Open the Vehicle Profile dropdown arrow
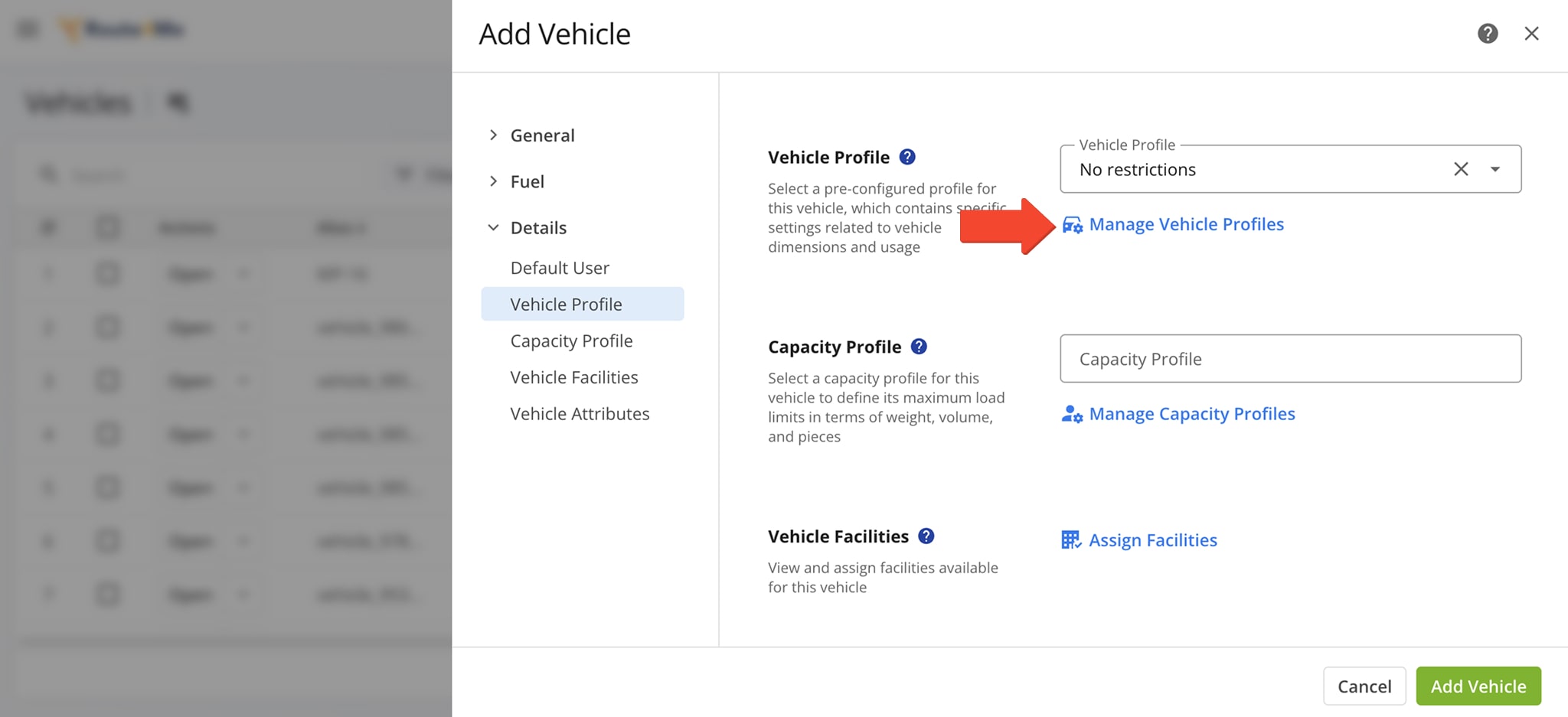Screen dimensions: 1568x717 [x=1495, y=169]
